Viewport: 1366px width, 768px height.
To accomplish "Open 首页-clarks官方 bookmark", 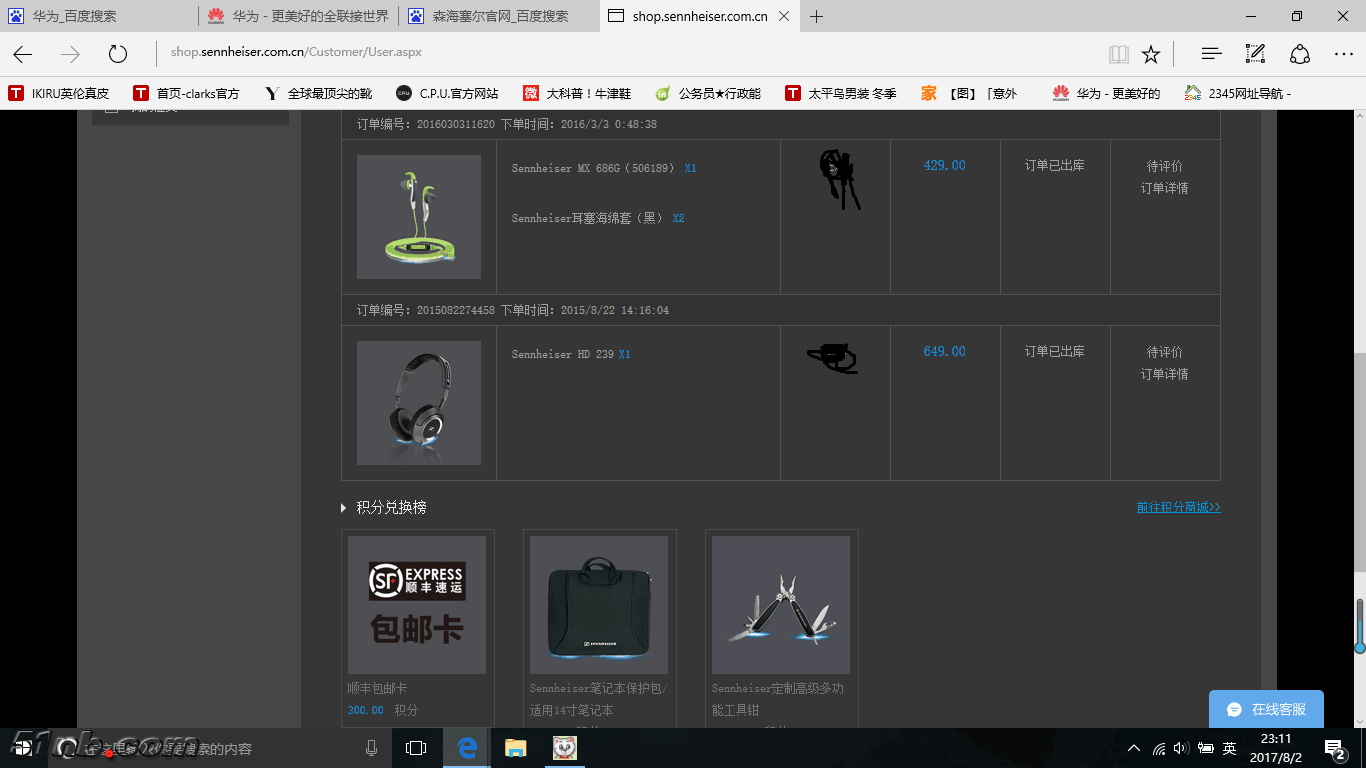I will (x=187, y=93).
